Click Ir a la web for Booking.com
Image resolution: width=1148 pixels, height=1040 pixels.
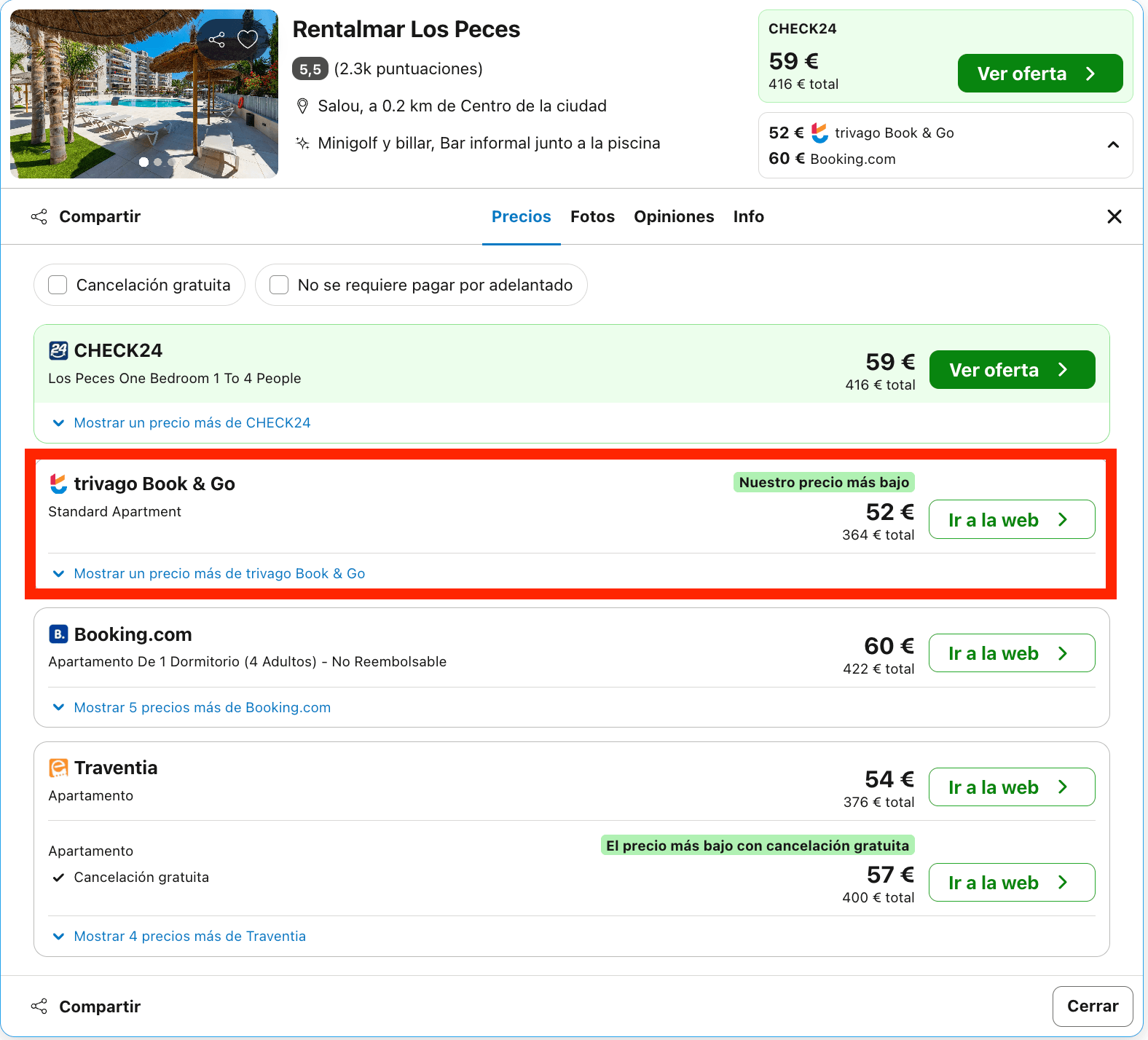click(x=1012, y=653)
